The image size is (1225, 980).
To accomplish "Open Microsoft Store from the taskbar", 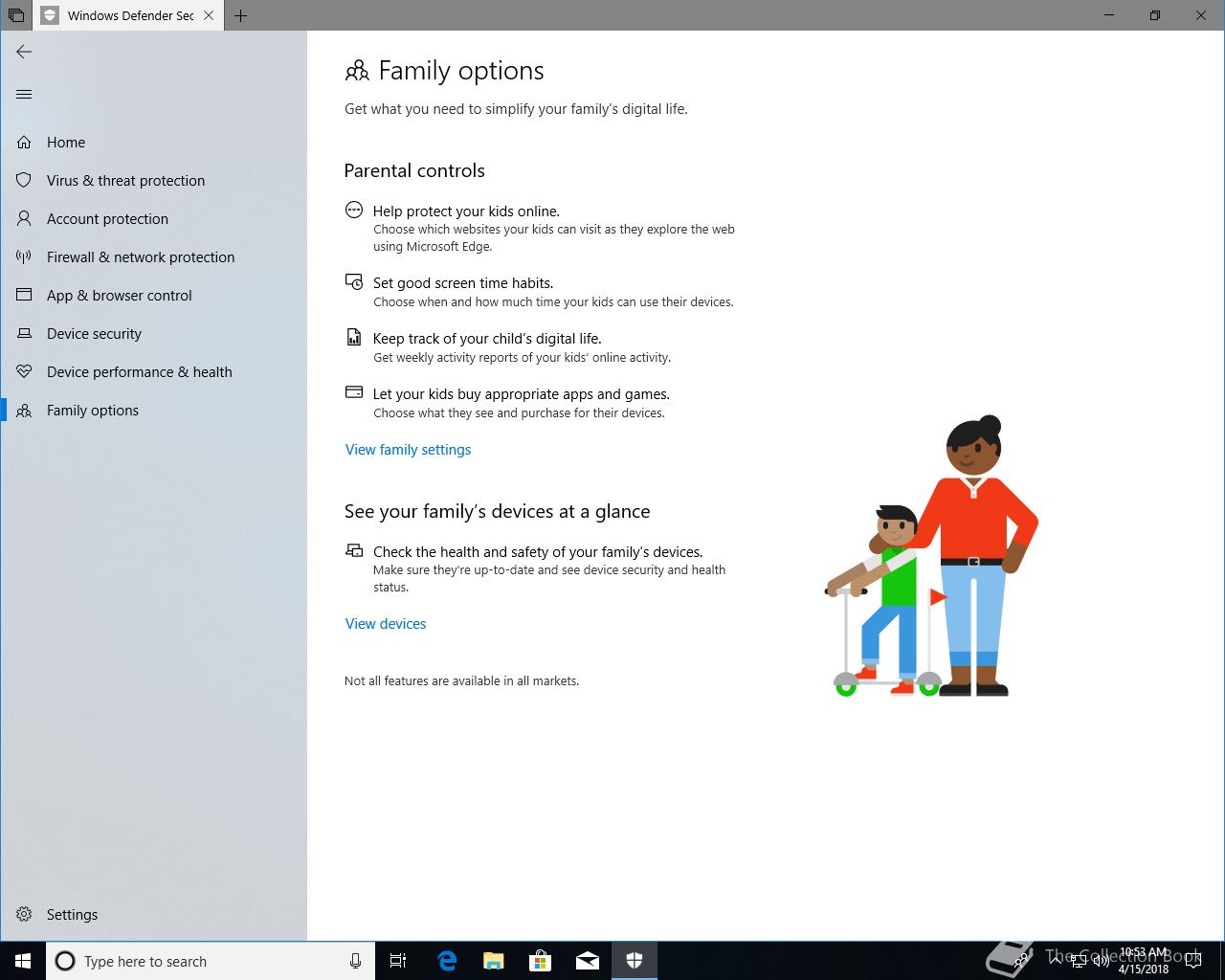I will click(x=541, y=961).
